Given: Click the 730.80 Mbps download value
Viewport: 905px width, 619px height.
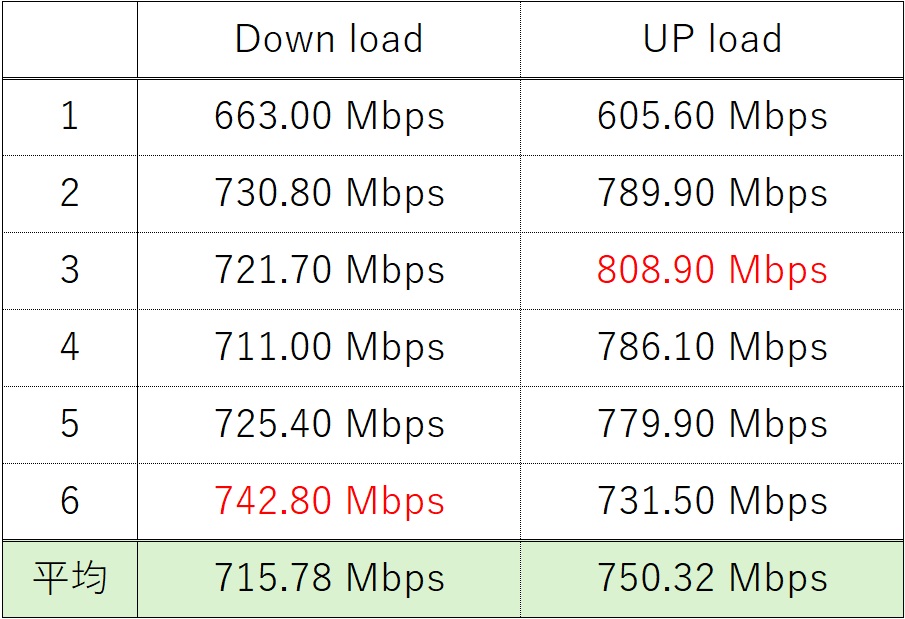Looking at the screenshot, I should 329,193.
